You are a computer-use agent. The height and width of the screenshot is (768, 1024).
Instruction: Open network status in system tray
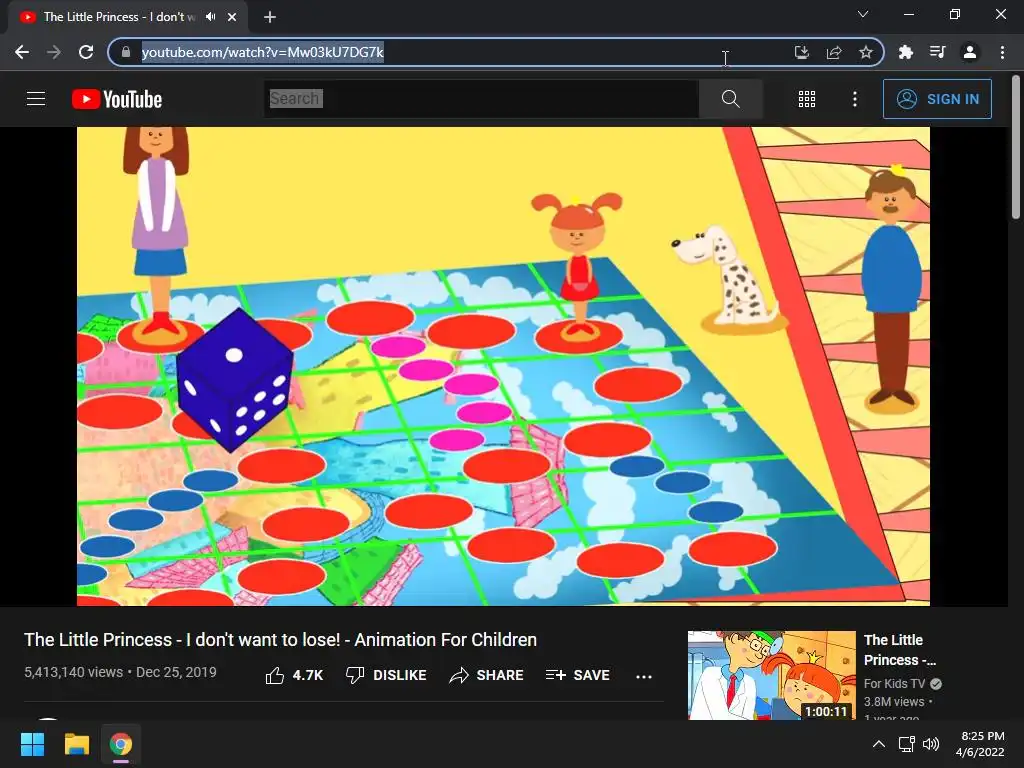(x=906, y=744)
